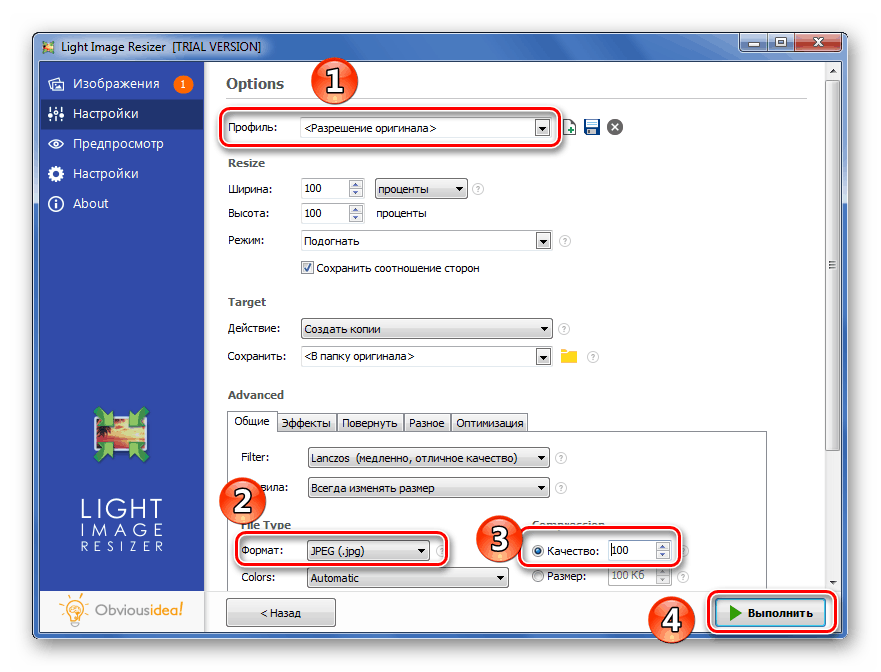Select highlighted Настройки item with sliders icon
The width and height of the screenshot is (881, 672).
(121, 114)
